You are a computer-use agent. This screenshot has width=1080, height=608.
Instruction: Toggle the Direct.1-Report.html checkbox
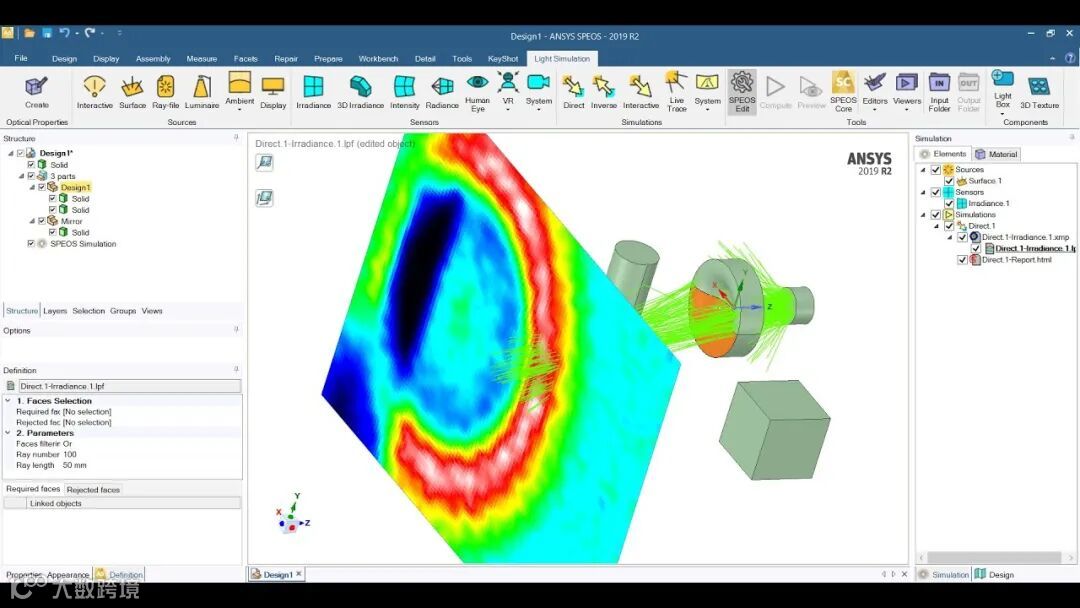click(x=962, y=260)
